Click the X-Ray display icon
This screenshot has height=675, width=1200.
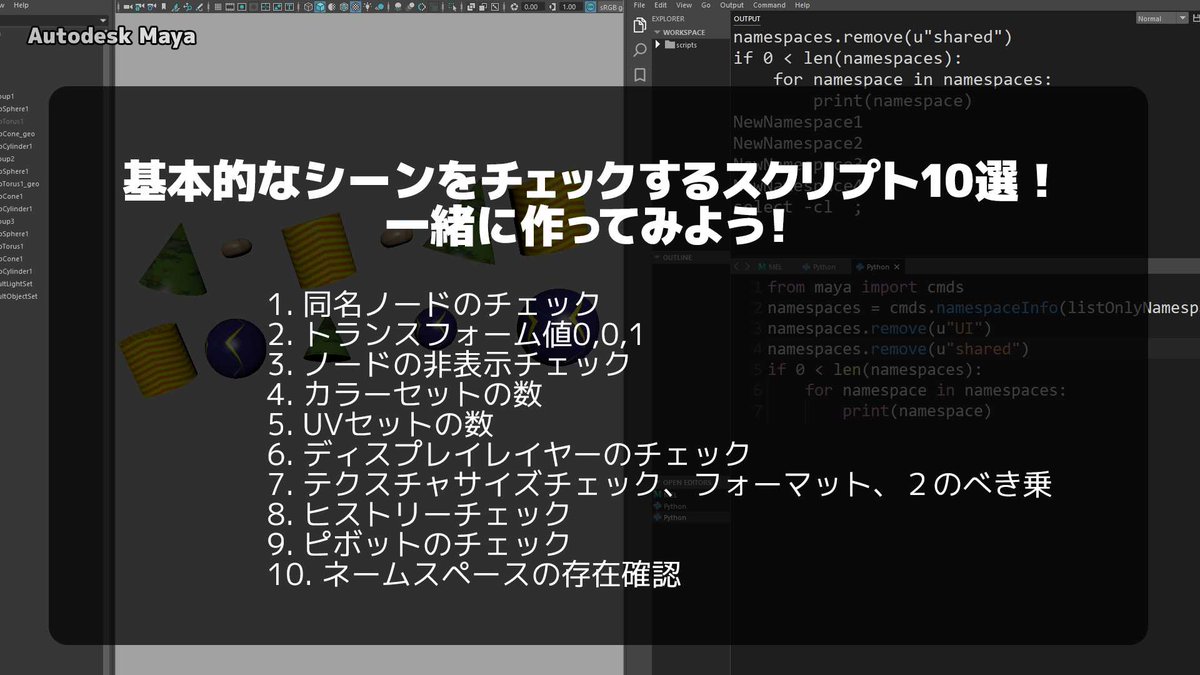471,7
